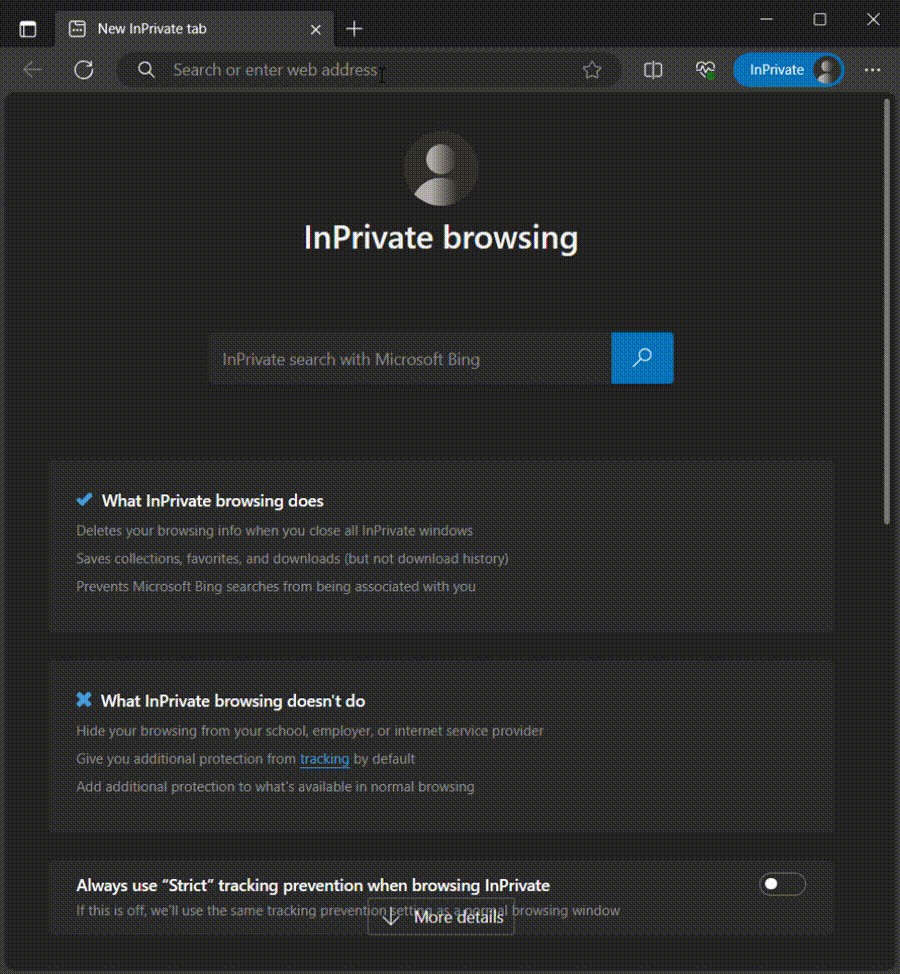Open the tracking link
Image resolution: width=900 pixels, height=974 pixels.
pos(324,759)
